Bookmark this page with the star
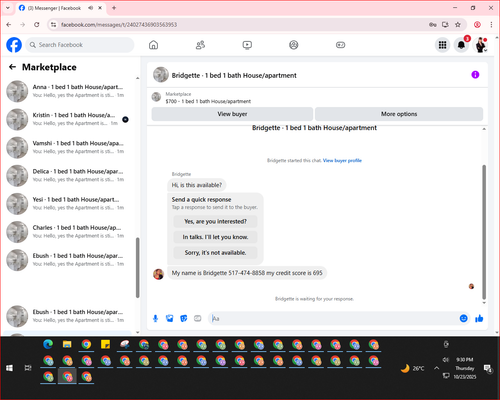 coord(458,25)
